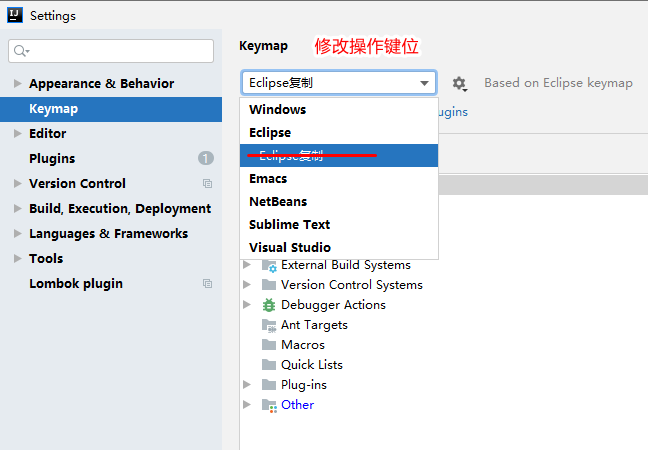Expand Version Control Systems node
This screenshot has width=648, height=450.
[x=247, y=284]
